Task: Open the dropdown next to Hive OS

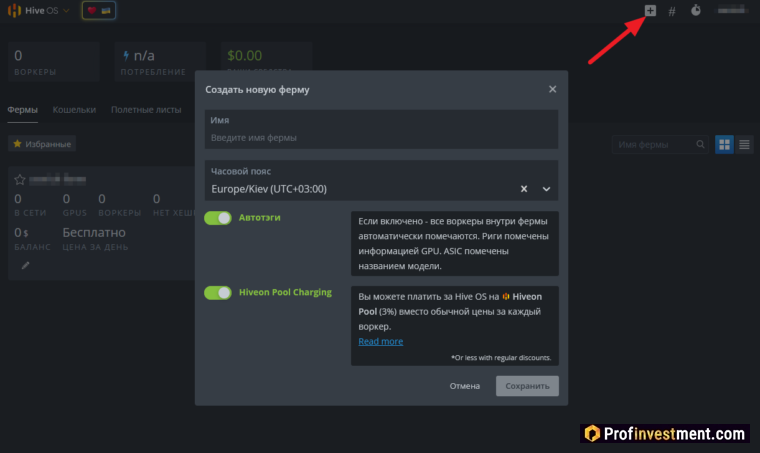Action: point(66,11)
